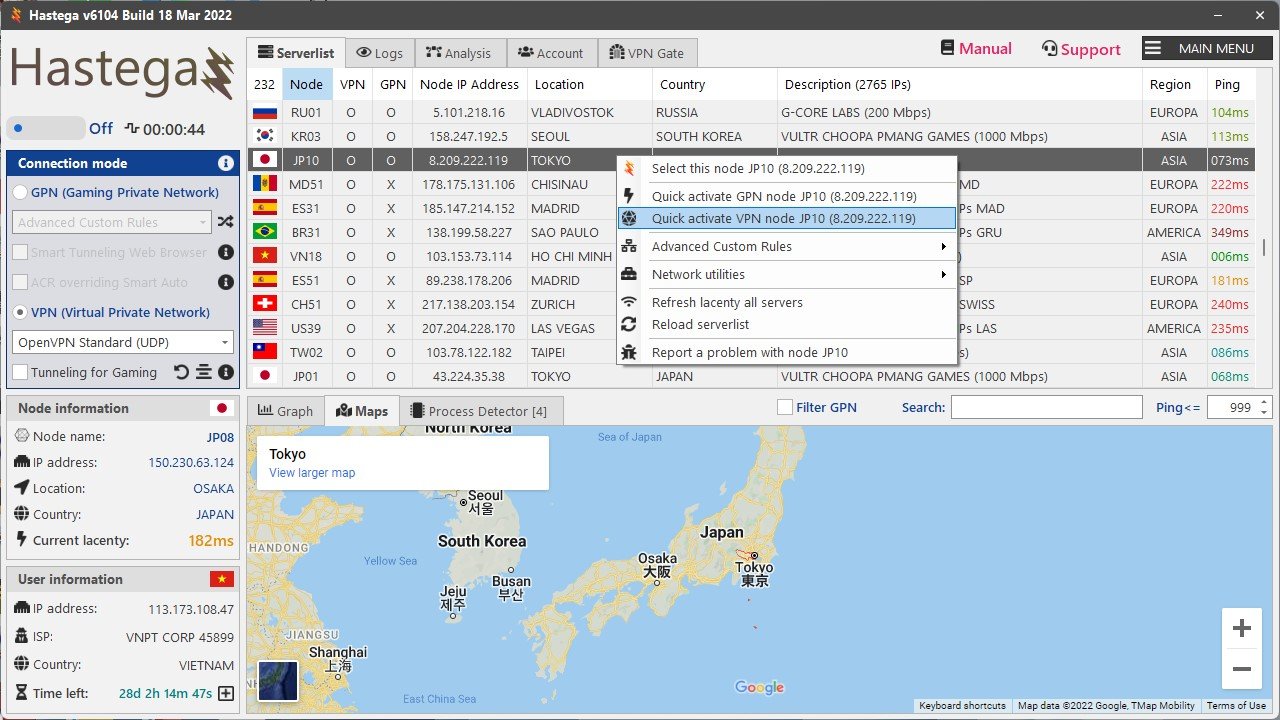This screenshot has height=720, width=1280.
Task: Click the Support link
Action: click(1090, 49)
